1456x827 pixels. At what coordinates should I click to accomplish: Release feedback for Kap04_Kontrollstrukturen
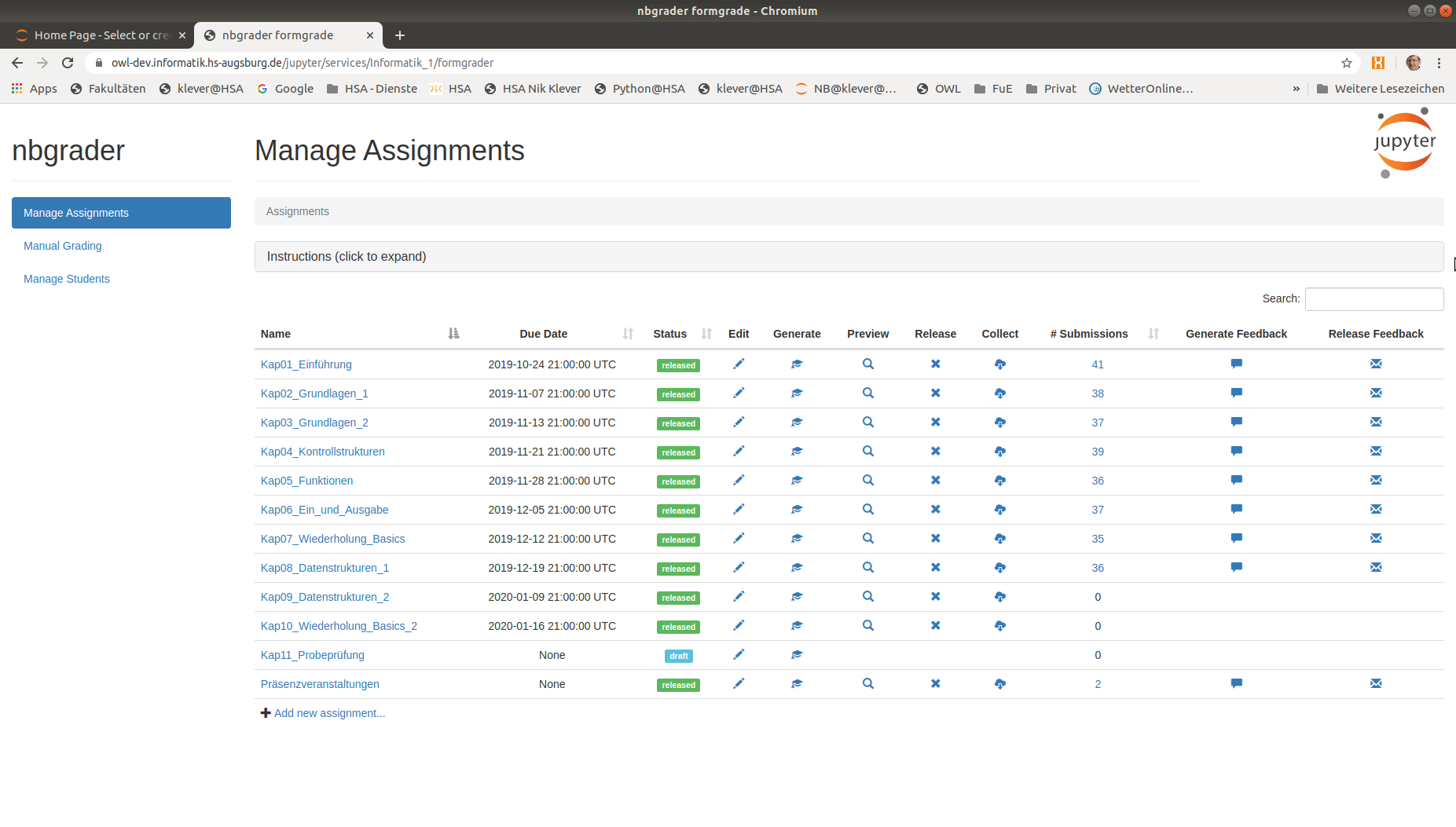click(1376, 451)
